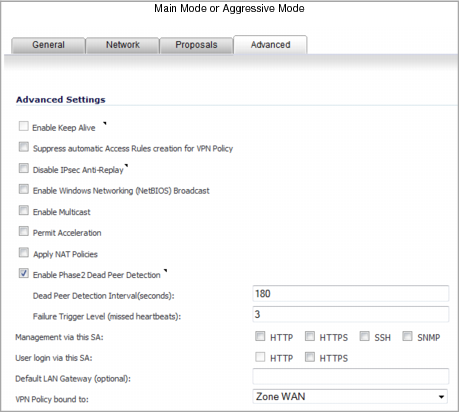Focus the Default LAN Gateway input field
Image resolution: width=460 pixels, height=412 pixels.
point(351,376)
